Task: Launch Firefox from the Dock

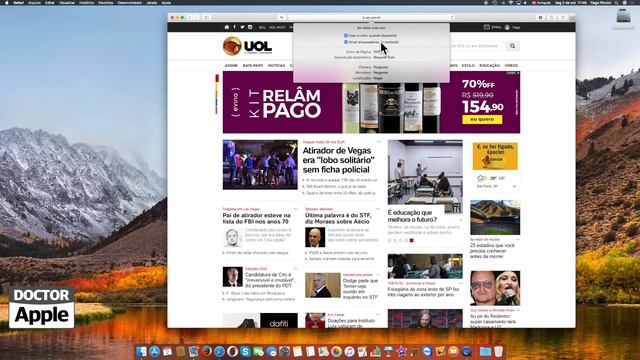Action: [x=207, y=351]
